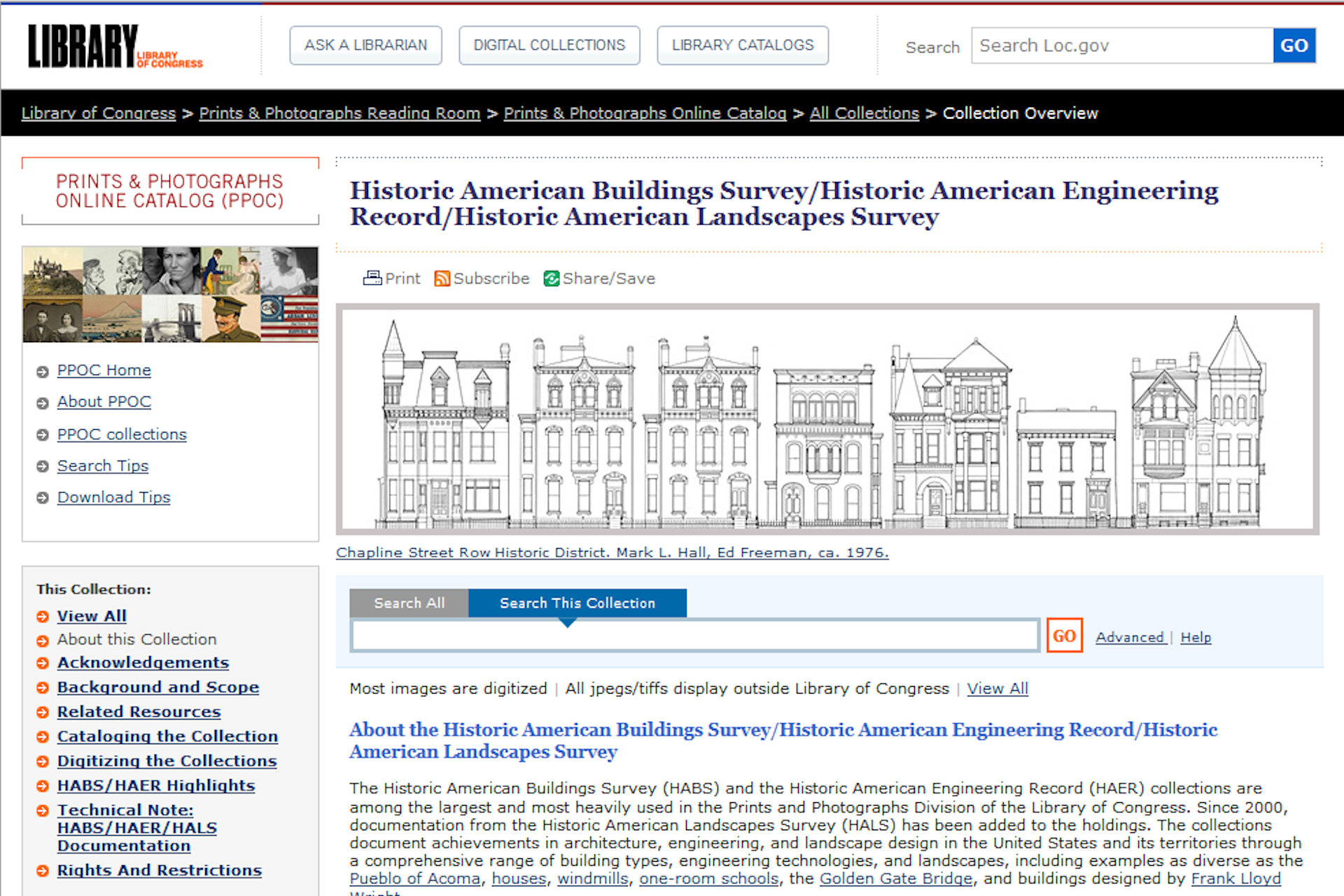Viewport: 1344px width, 896px height.
Task: Click the arrow bullet beside Search Tips
Action: (x=43, y=466)
